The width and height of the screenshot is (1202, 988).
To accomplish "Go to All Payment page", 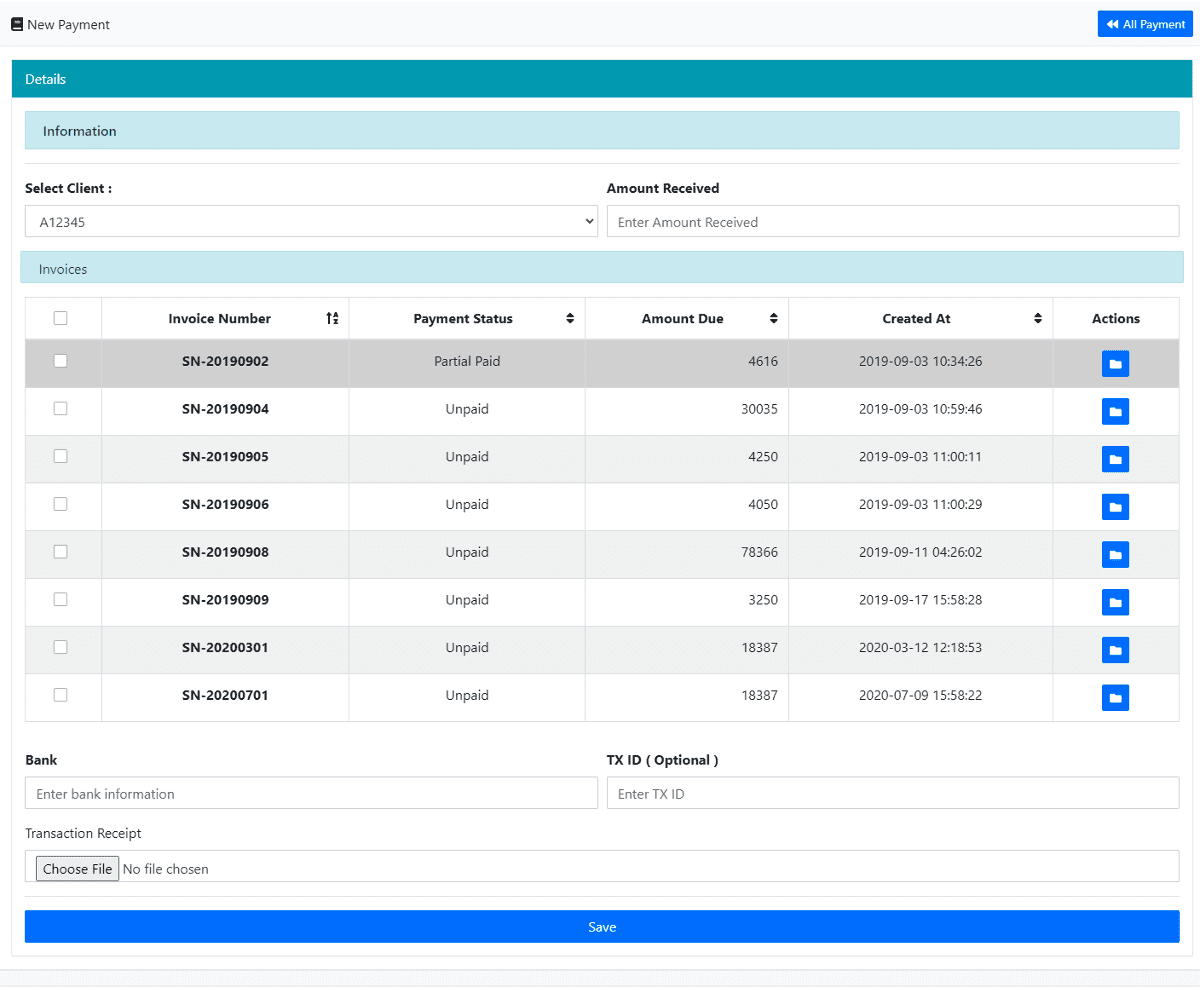I will tap(1145, 24).
